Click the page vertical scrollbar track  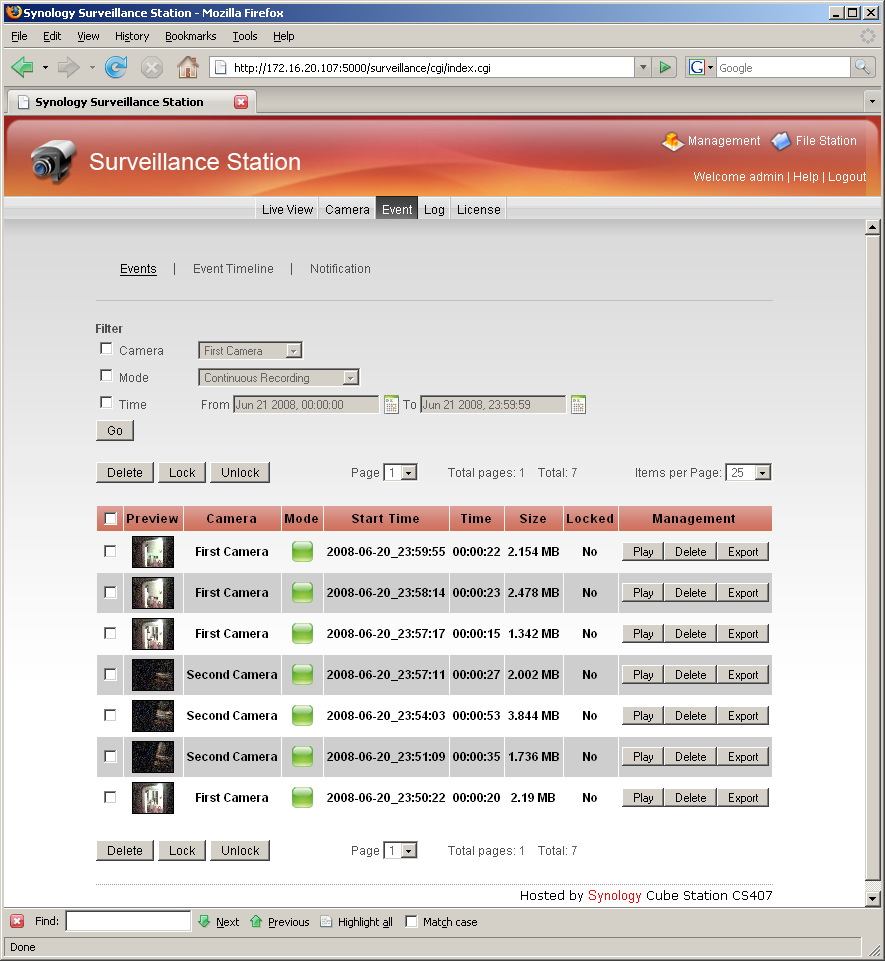[873, 563]
